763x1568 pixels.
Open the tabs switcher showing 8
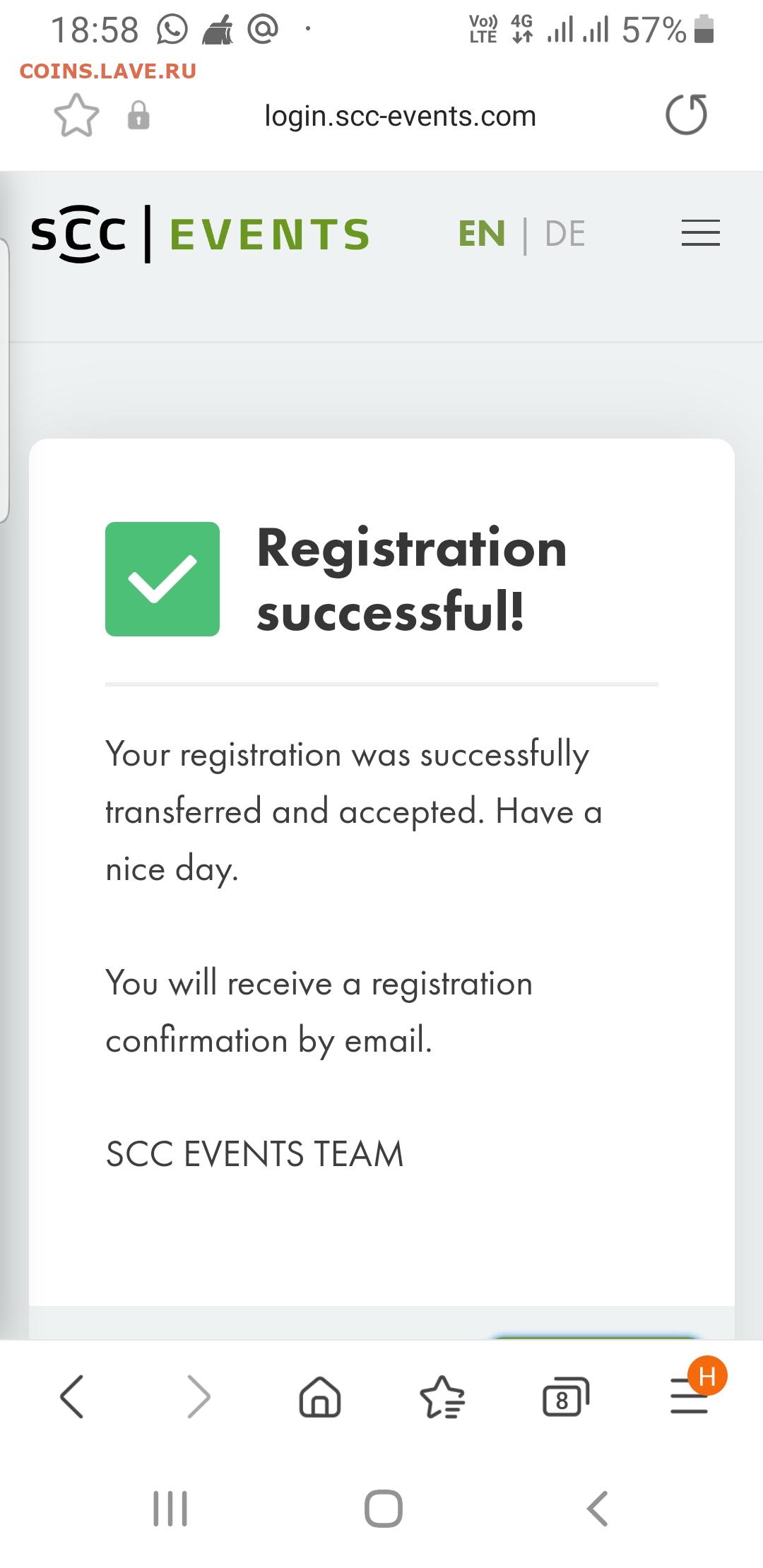(565, 1397)
